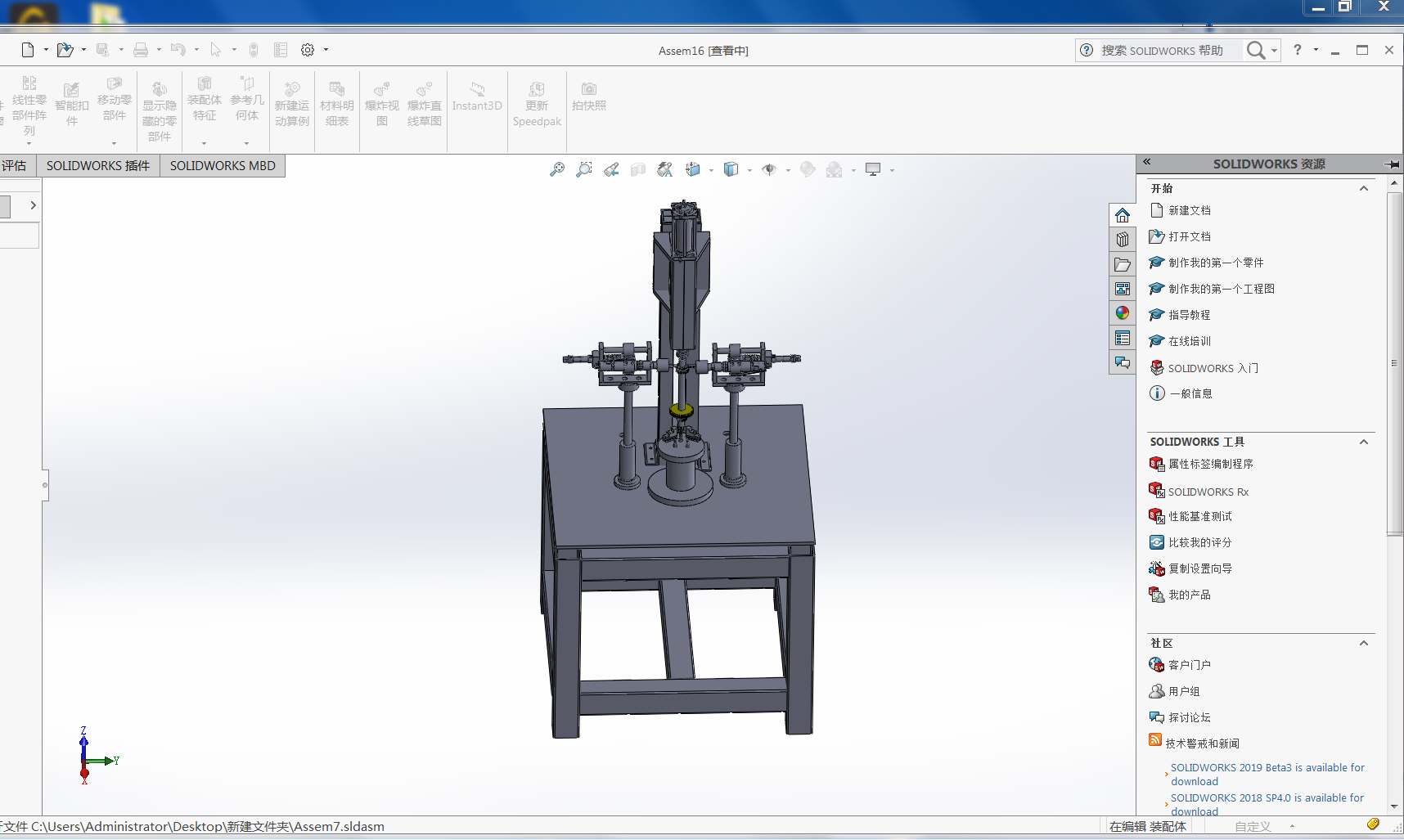Image resolution: width=1404 pixels, height=840 pixels.
Task: Click the Previous View icon
Action: tap(611, 169)
